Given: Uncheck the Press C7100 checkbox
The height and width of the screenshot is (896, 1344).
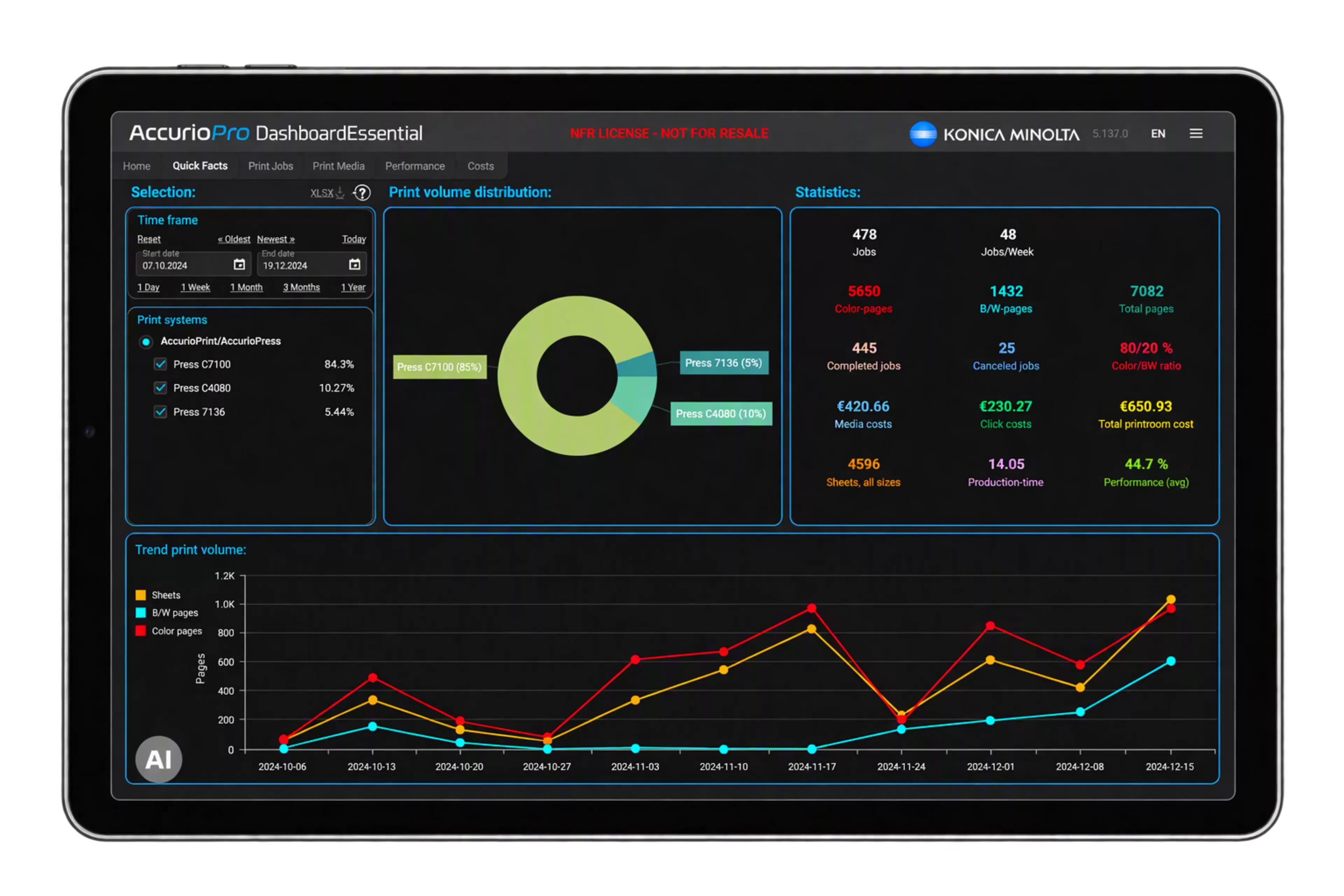Looking at the screenshot, I should pos(161,364).
